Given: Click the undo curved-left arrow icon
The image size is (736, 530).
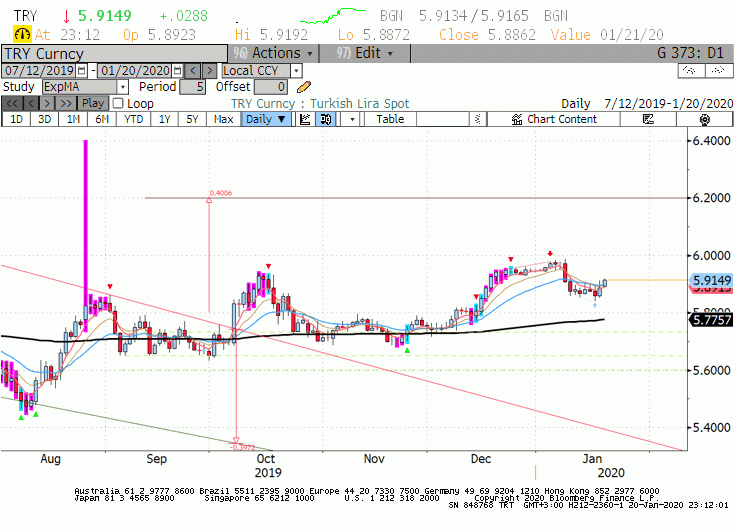Looking at the screenshot, I should coord(691,70).
